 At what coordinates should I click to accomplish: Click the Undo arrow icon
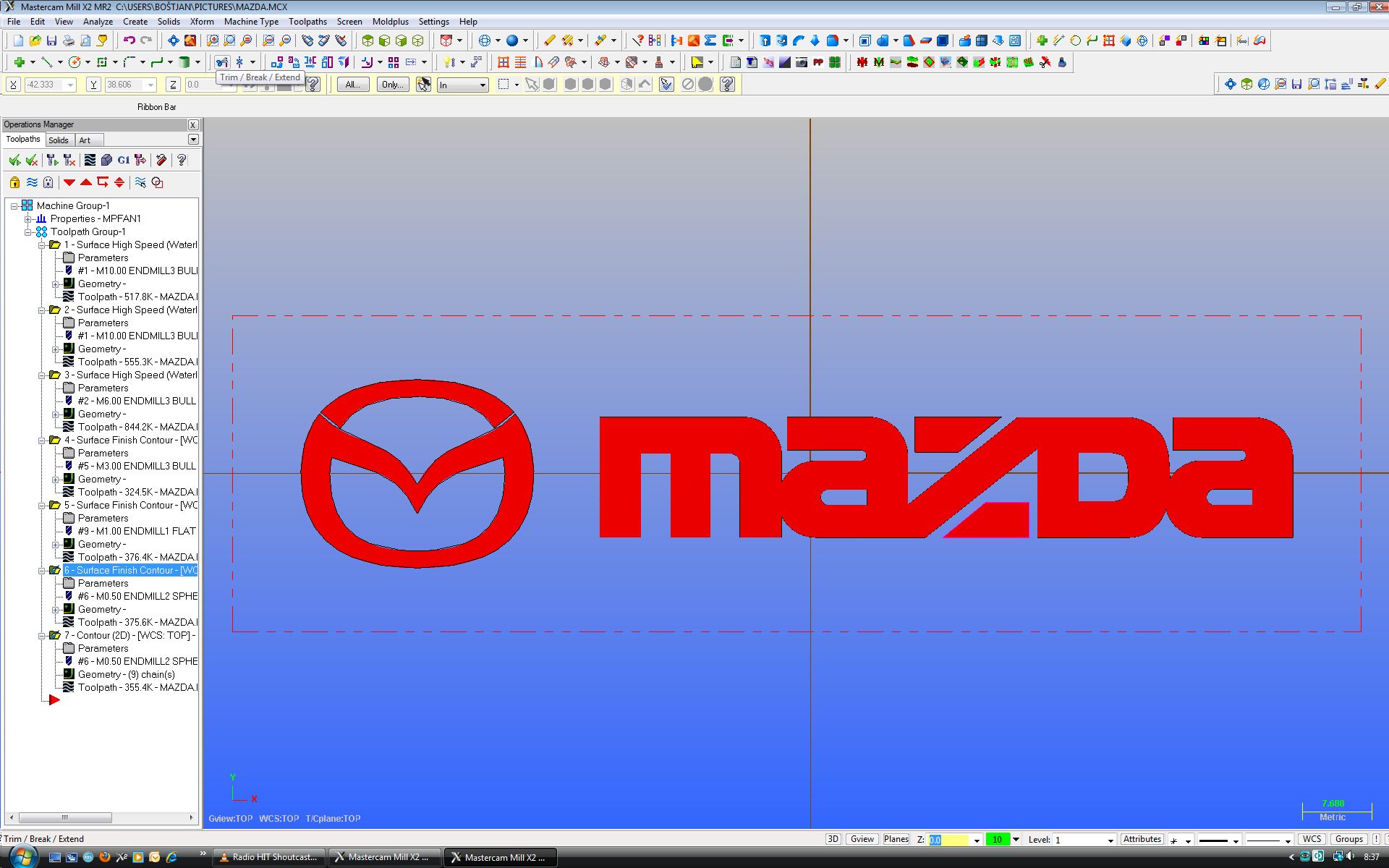coord(129,41)
